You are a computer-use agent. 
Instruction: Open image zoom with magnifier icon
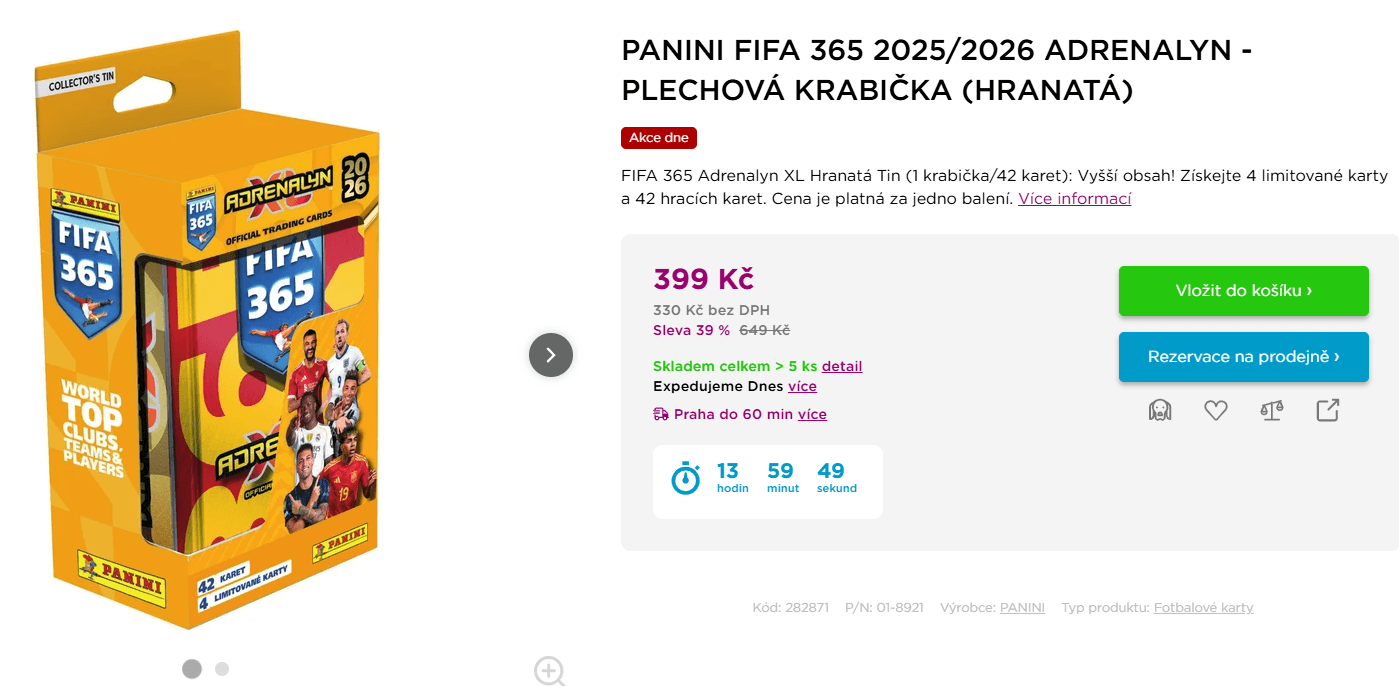(548, 671)
